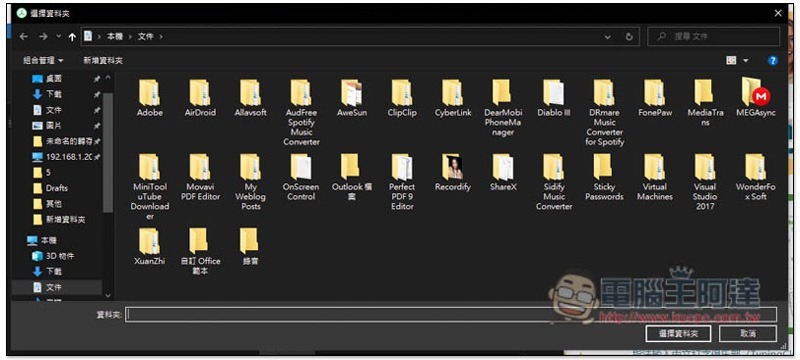Select the 自訂 Office 範本 folder
Screen dimensions: 800x360
pos(200,252)
